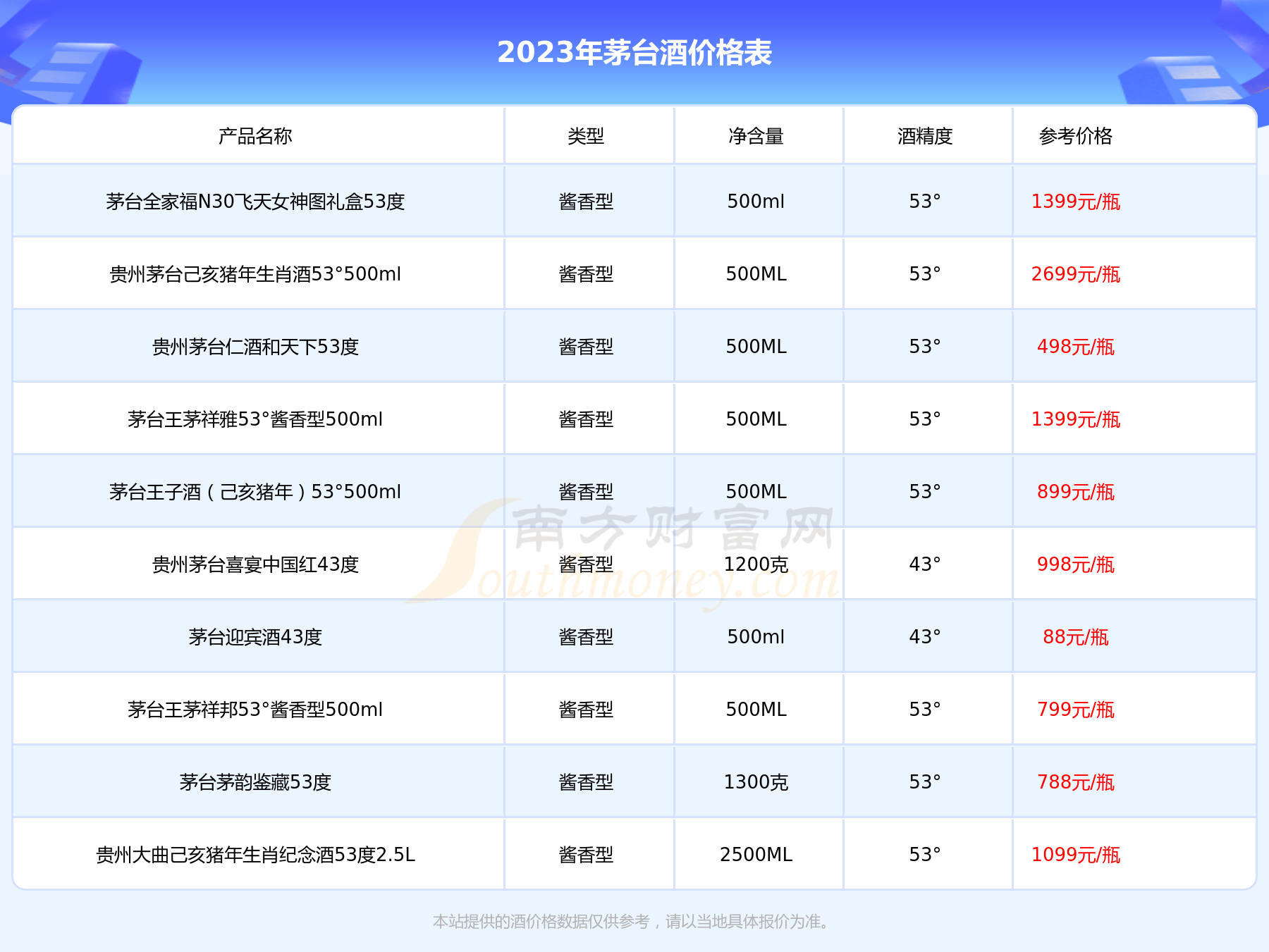Select 贵州大曲己亥猪年生肖纪念酒53度2.5L product name

click(x=255, y=855)
